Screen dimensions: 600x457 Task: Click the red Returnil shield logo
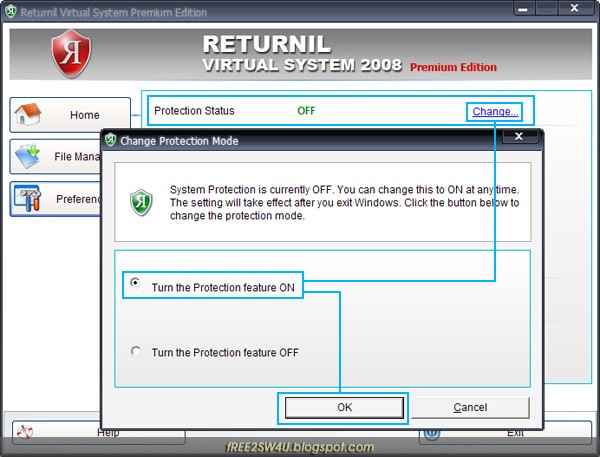coord(71,54)
